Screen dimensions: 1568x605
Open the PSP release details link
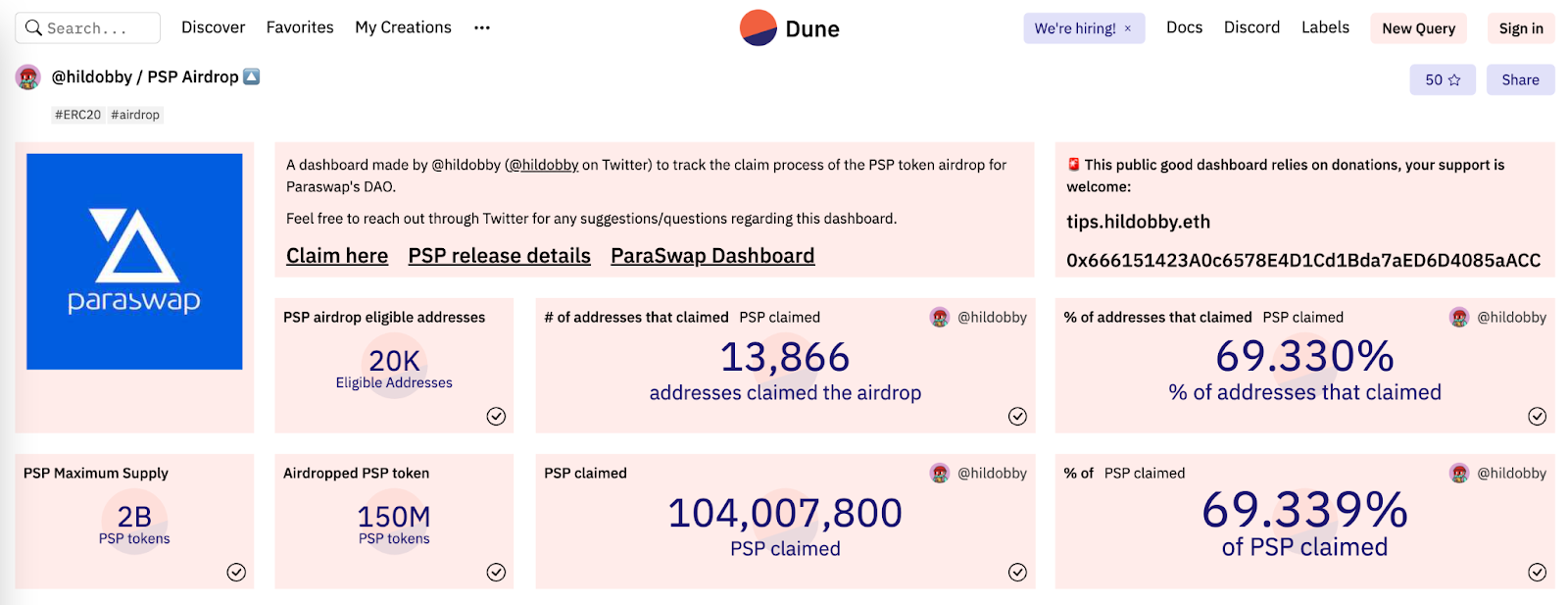click(x=499, y=256)
